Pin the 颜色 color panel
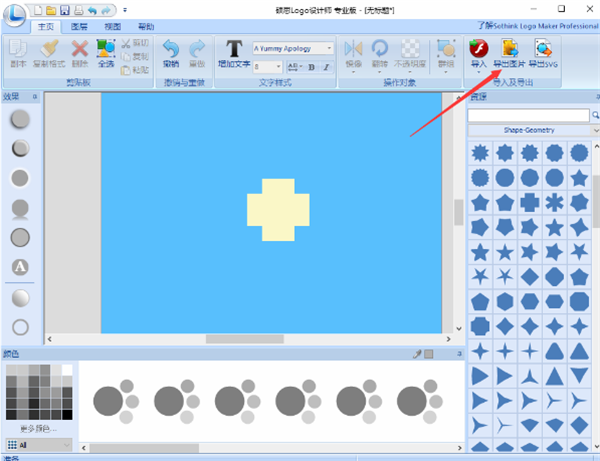The image size is (600, 461). (418, 354)
